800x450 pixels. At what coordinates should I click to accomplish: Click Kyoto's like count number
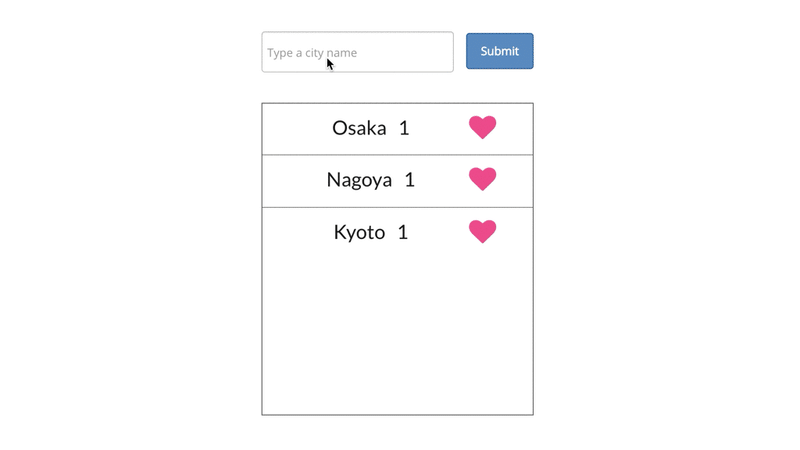(403, 233)
